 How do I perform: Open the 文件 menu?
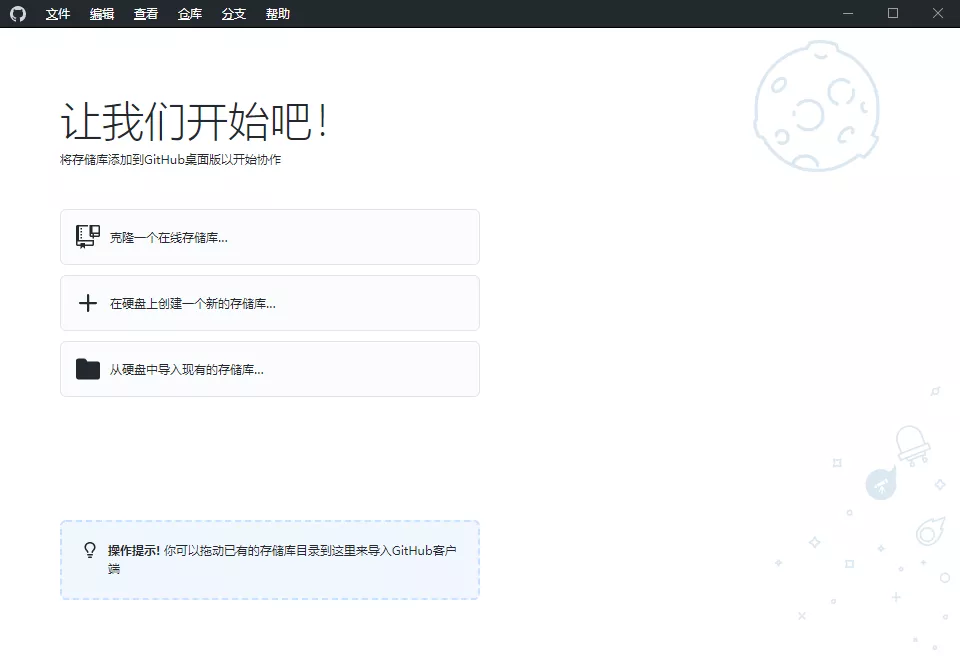coord(57,13)
